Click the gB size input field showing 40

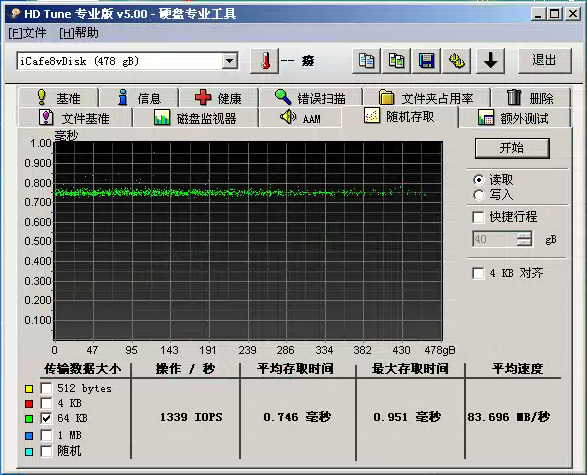(x=495, y=239)
